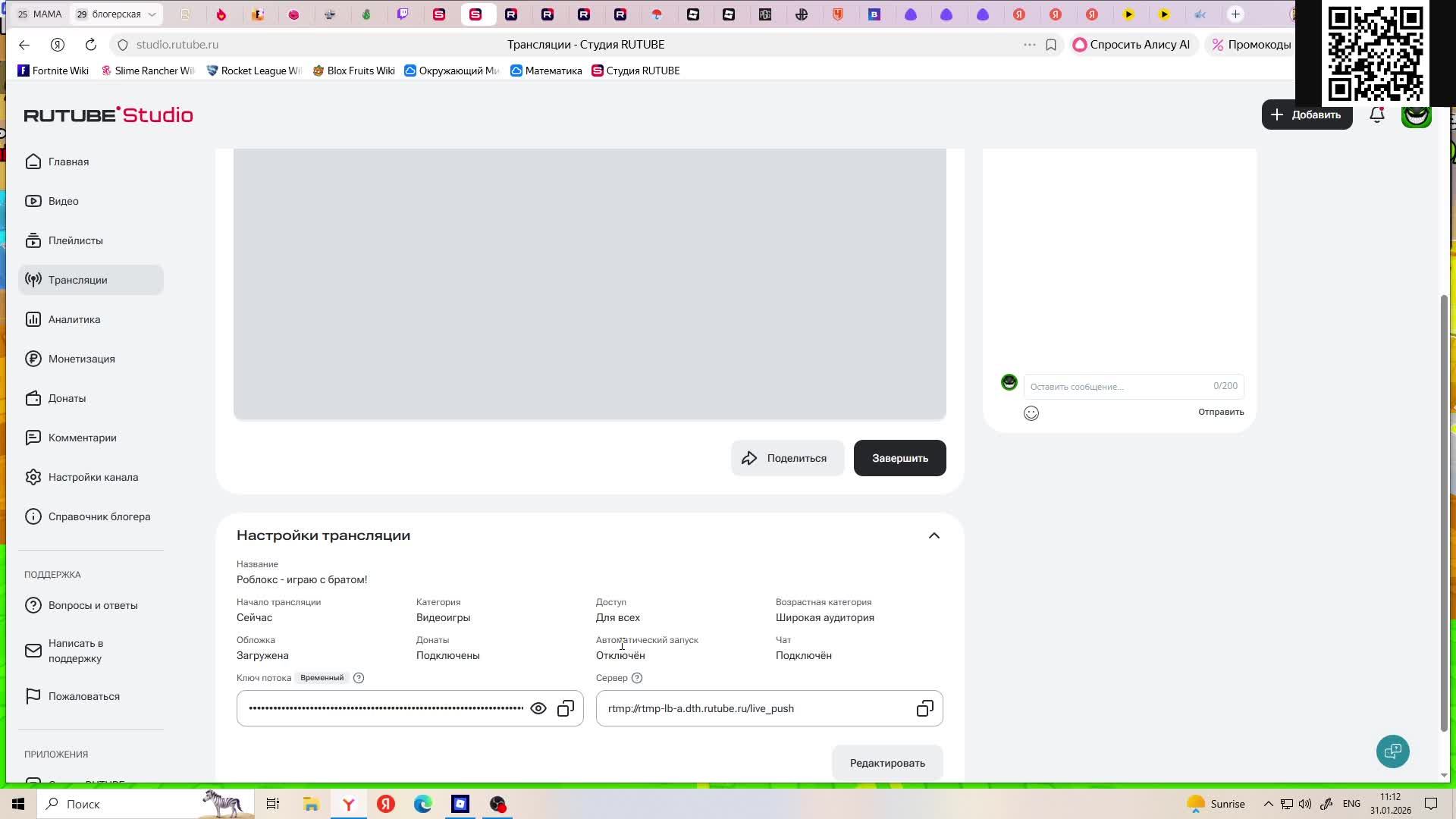Open Аналитика in the sidebar
Image resolution: width=1456 pixels, height=819 pixels.
coord(74,319)
